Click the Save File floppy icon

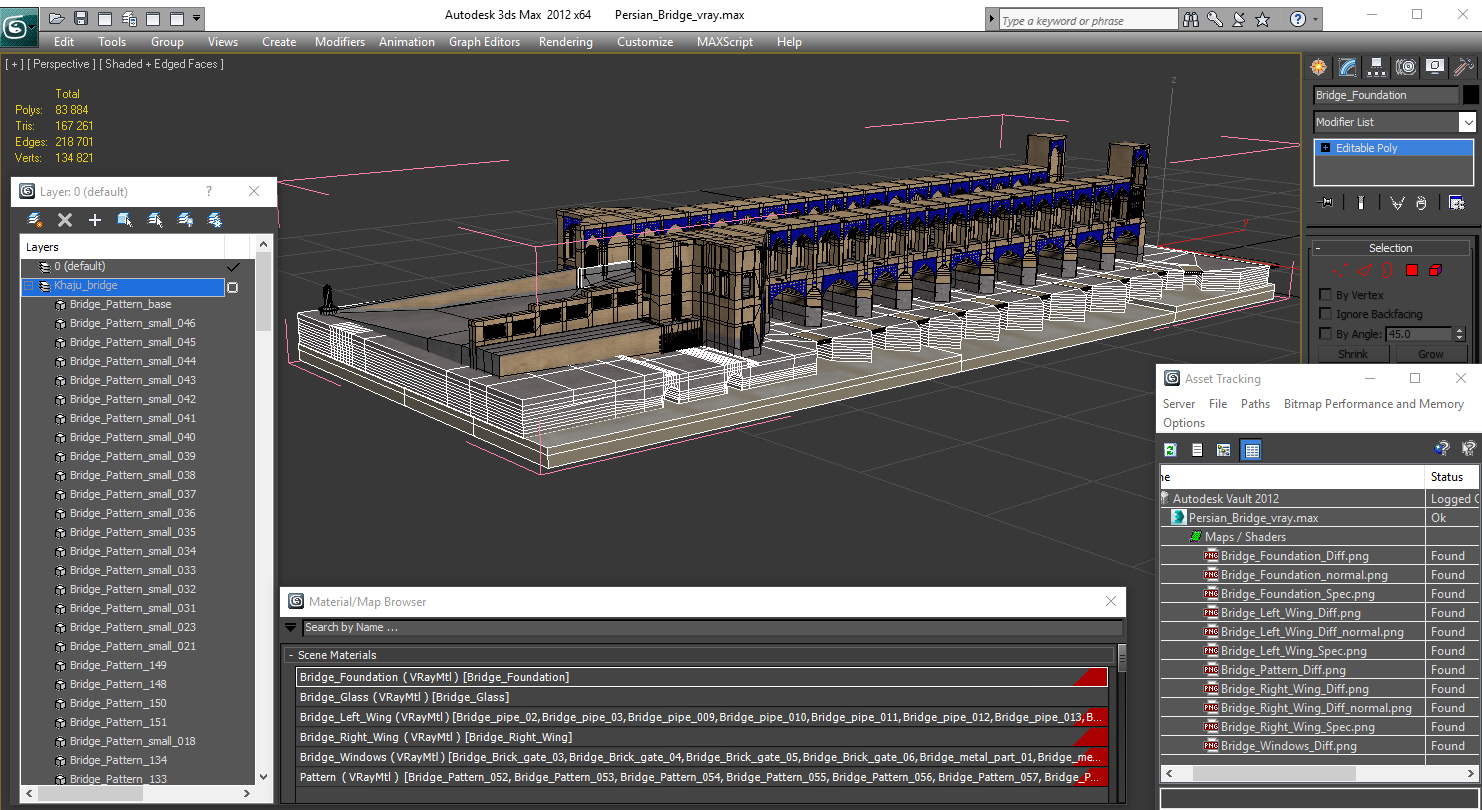(x=81, y=18)
